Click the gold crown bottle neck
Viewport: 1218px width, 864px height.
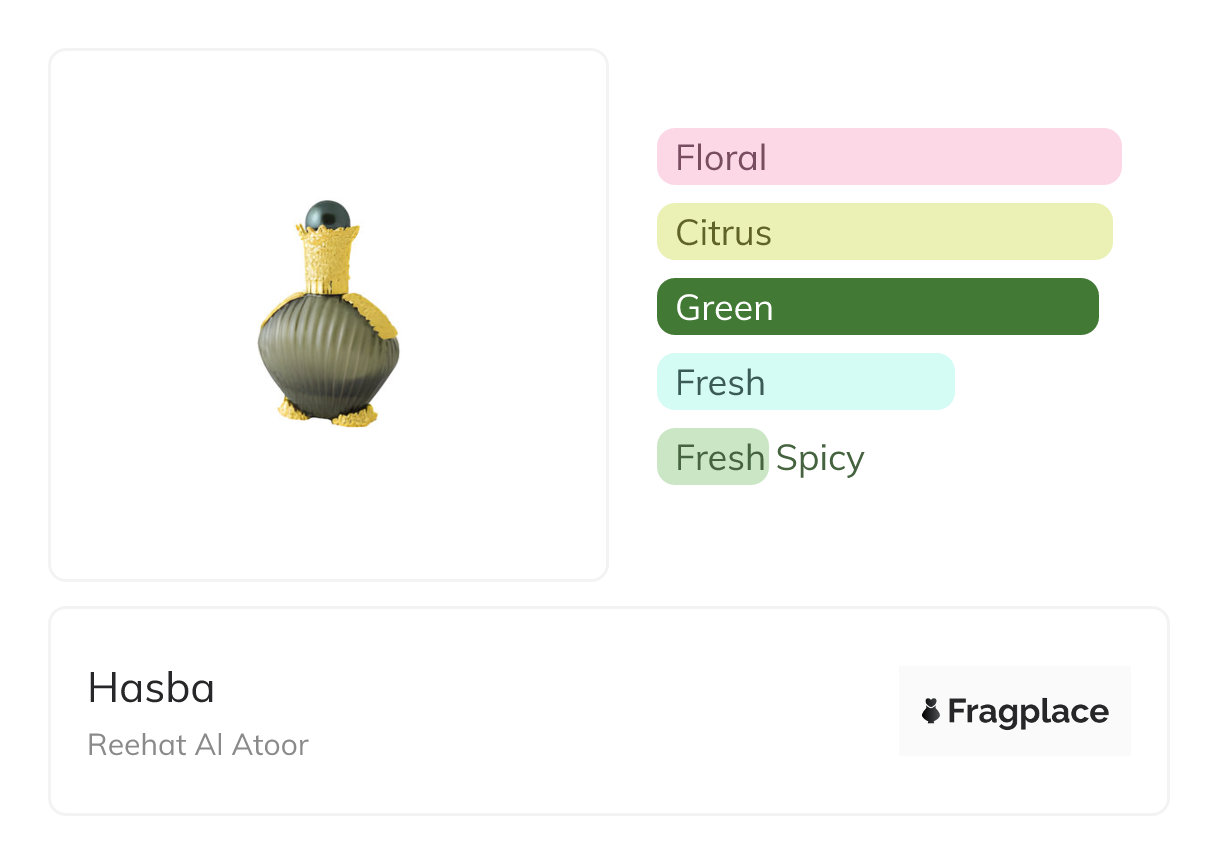327,258
